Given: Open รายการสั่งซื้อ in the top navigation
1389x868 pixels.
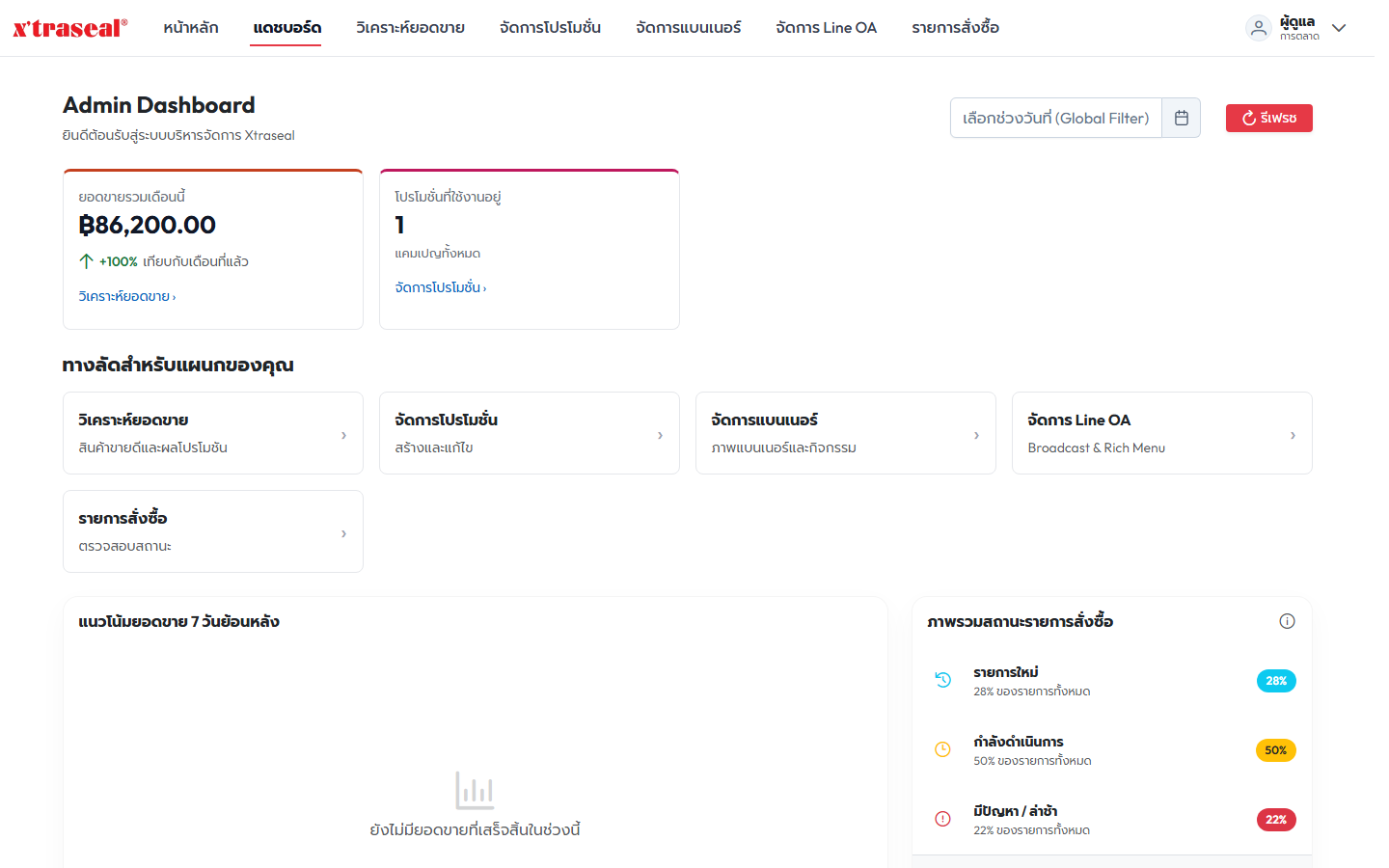Looking at the screenshot, I should pyautogui.click(x=956, y=28).
